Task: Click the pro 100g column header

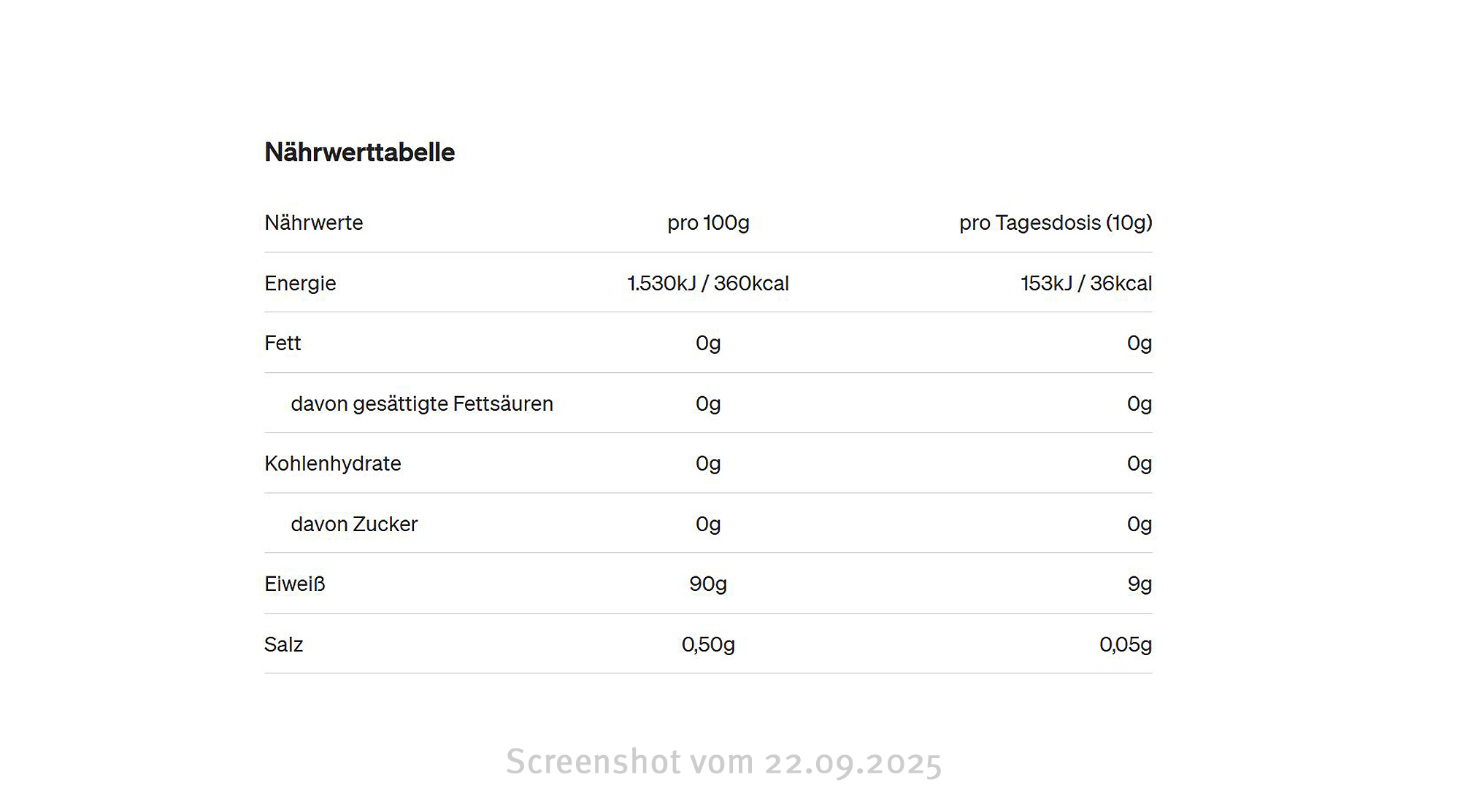Action: point(708,223)
